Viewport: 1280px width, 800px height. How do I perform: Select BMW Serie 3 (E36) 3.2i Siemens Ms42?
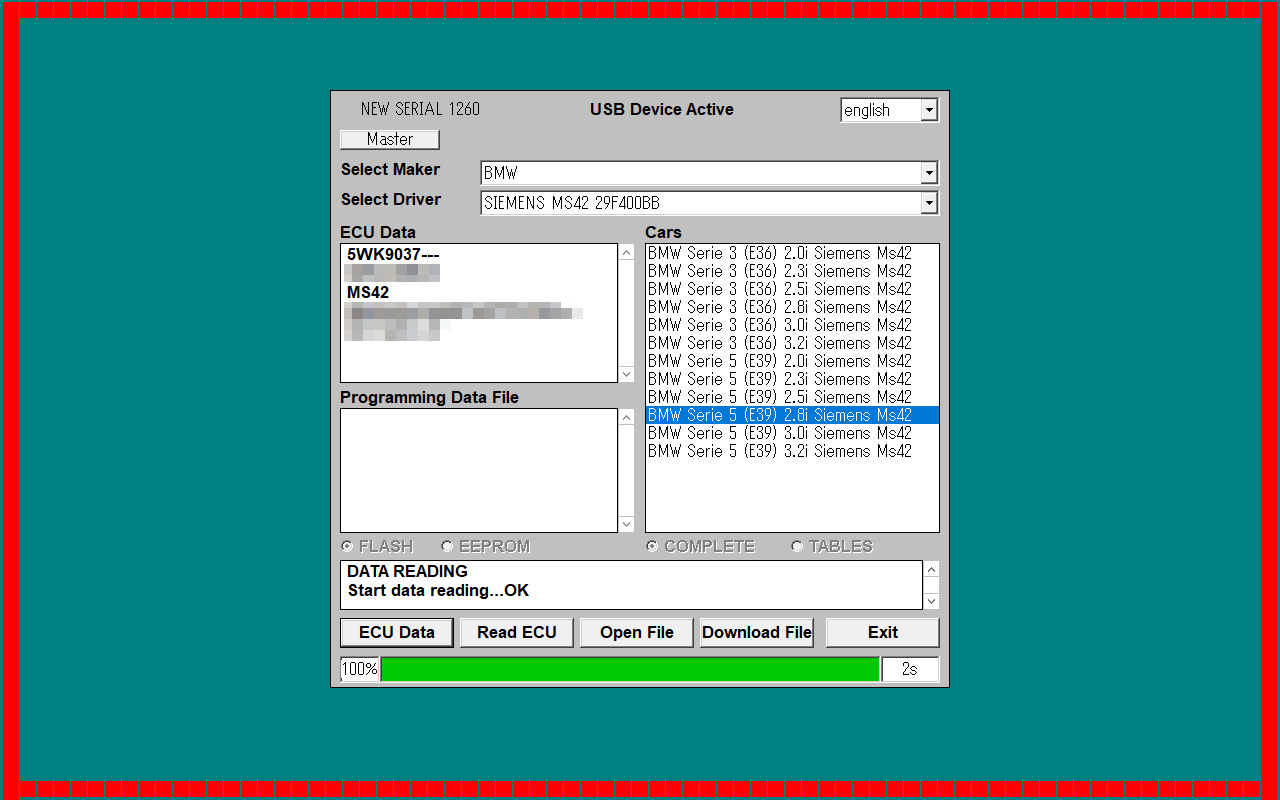pyautogui.click(x=792, y=343)
